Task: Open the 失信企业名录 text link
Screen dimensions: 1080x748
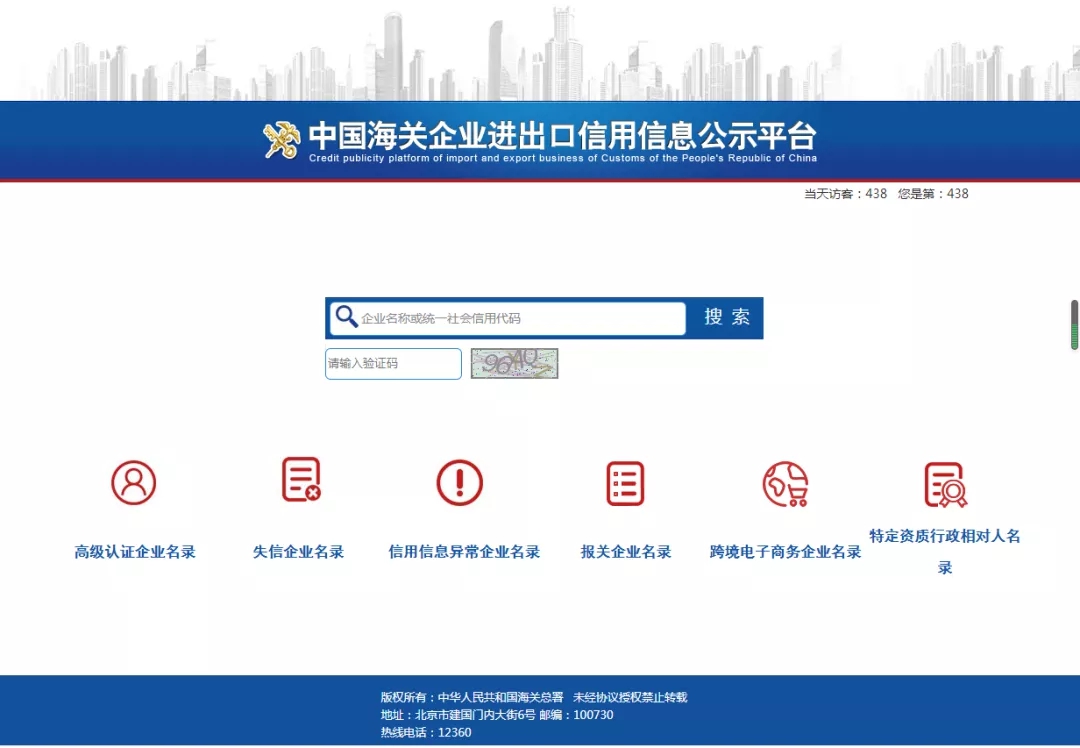Action: (x=297, y=551)
